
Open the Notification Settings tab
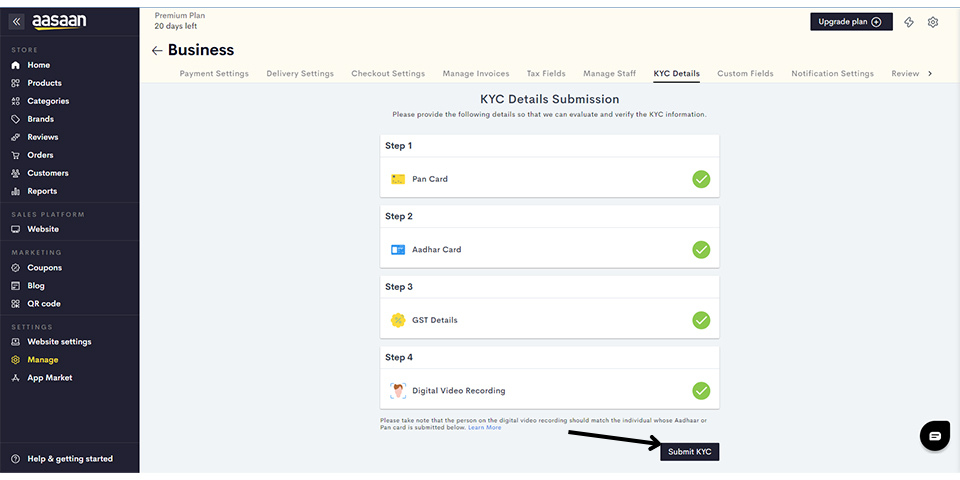tap(833, 73)
